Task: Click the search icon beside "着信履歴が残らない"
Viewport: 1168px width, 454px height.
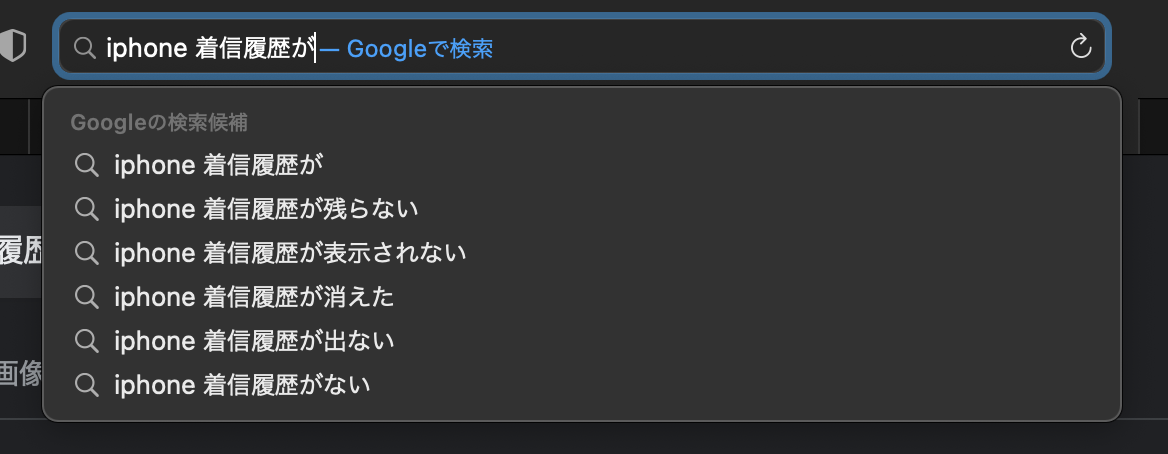Action: coord(87,209)
